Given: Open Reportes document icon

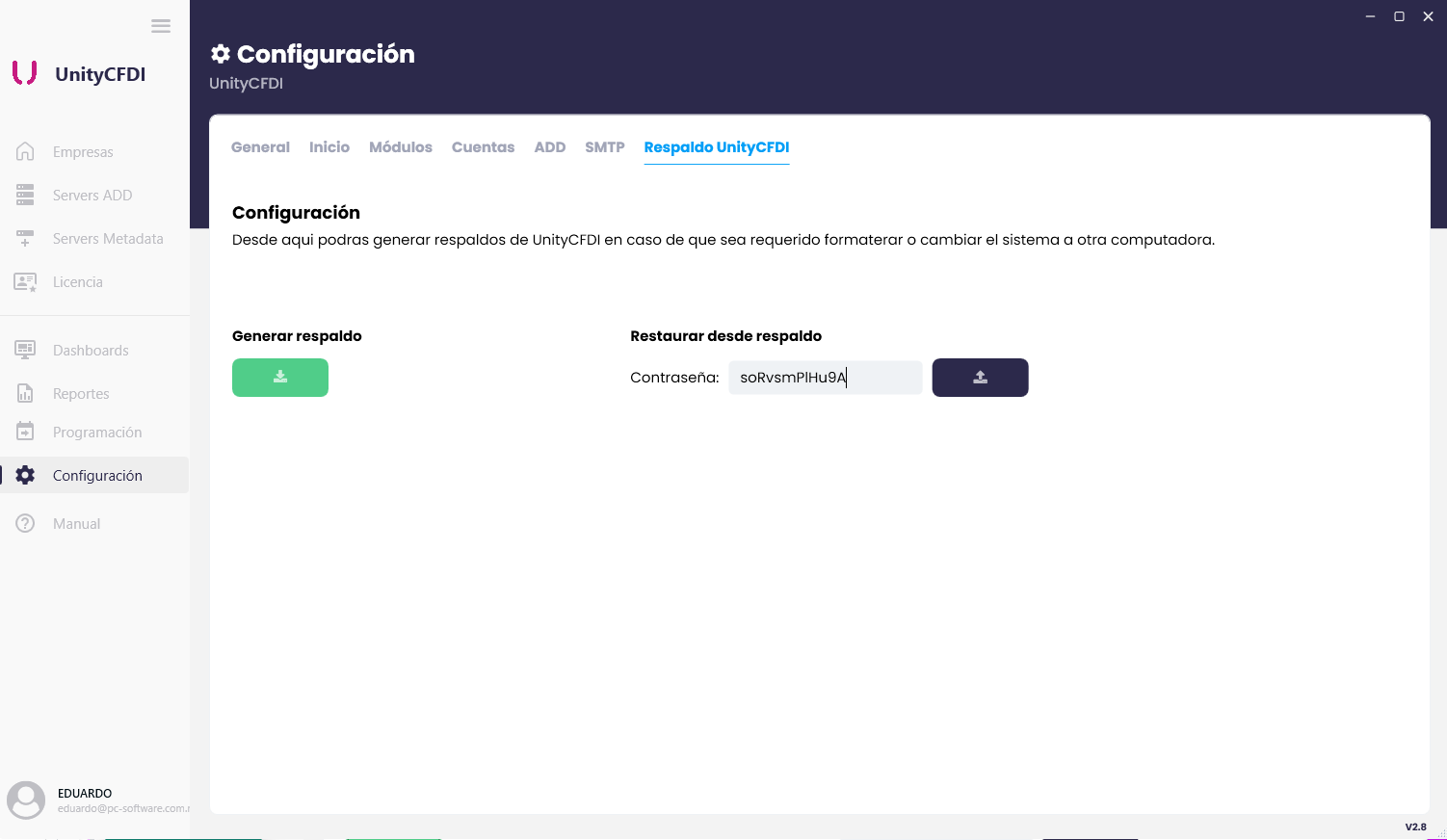Looking at the screenshot, I should coord(25,393).
